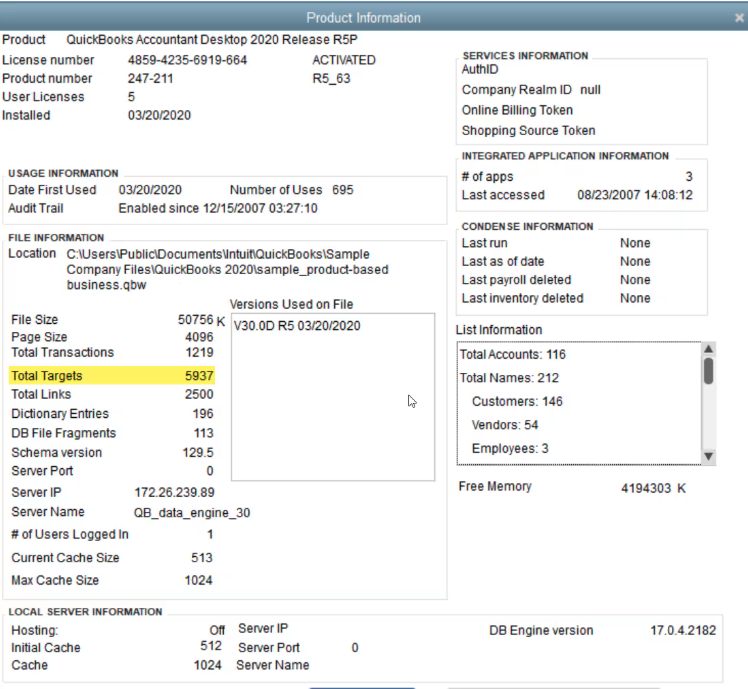Viewport: 748px width, 689px height.
Task: Click the Last accessed 08/23/2007 14:08:12 value
Action: 635,195
